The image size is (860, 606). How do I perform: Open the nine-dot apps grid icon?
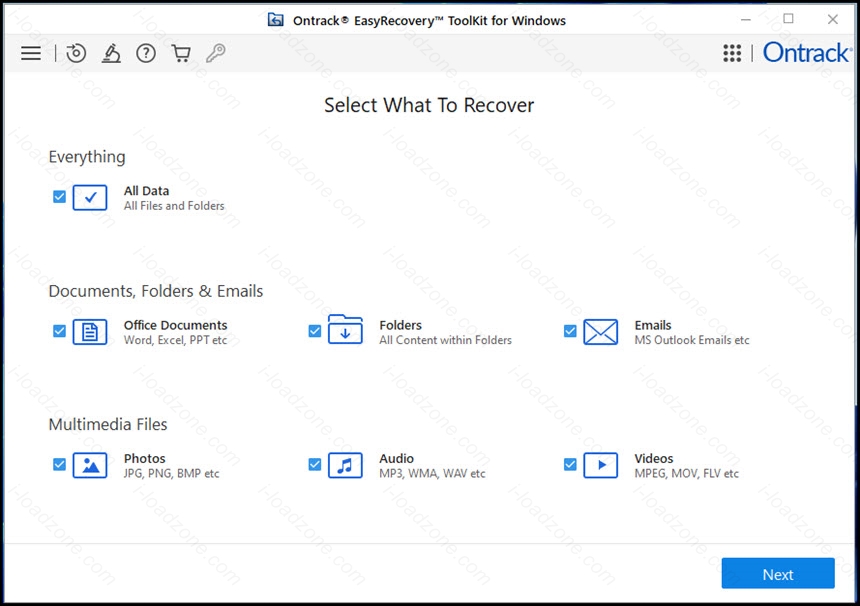(x=732, y=53)
